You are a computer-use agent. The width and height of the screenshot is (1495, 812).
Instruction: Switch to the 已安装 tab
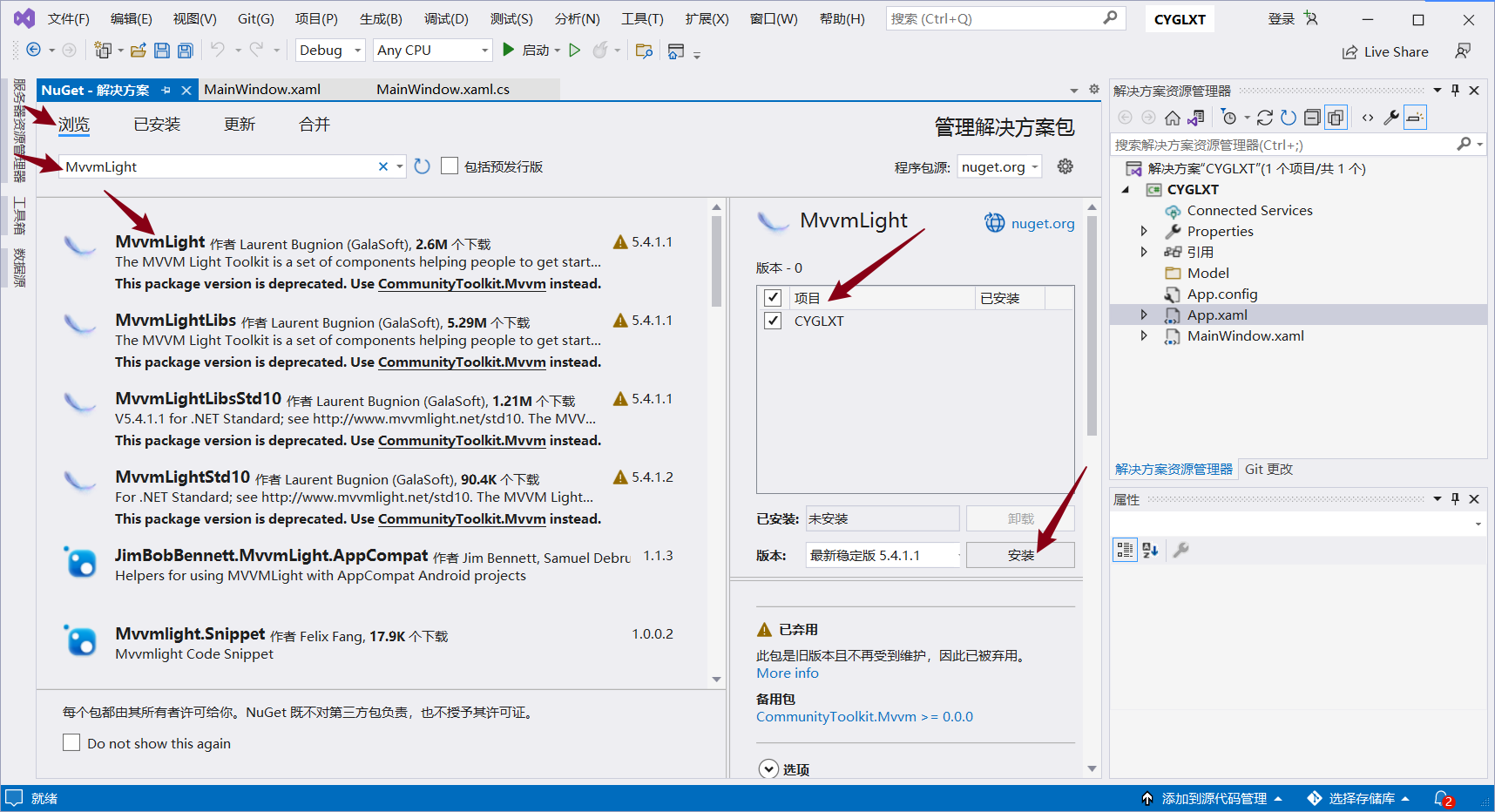(157, 125)
